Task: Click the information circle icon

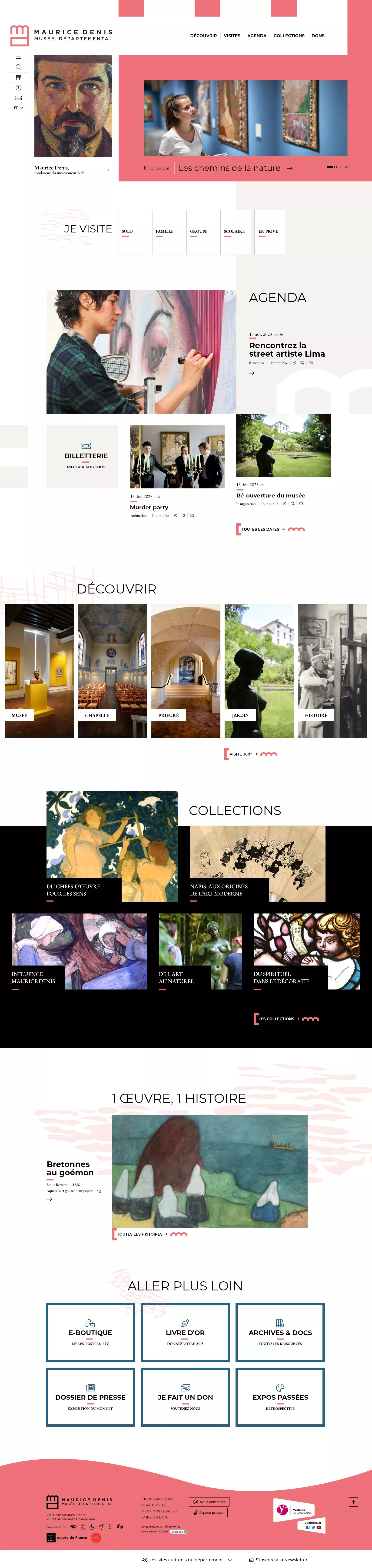Action: [x=18, y=88]
